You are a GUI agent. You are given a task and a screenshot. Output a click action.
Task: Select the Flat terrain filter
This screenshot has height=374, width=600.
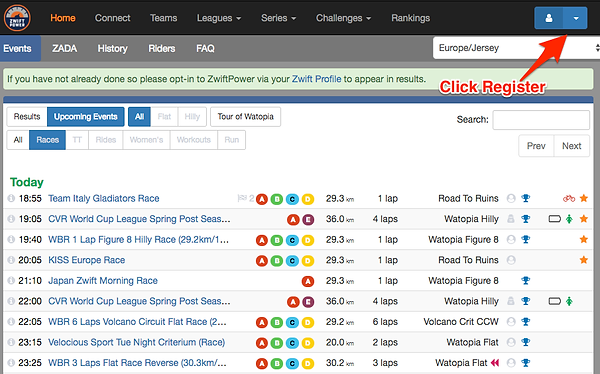click(x=164, y=117)
